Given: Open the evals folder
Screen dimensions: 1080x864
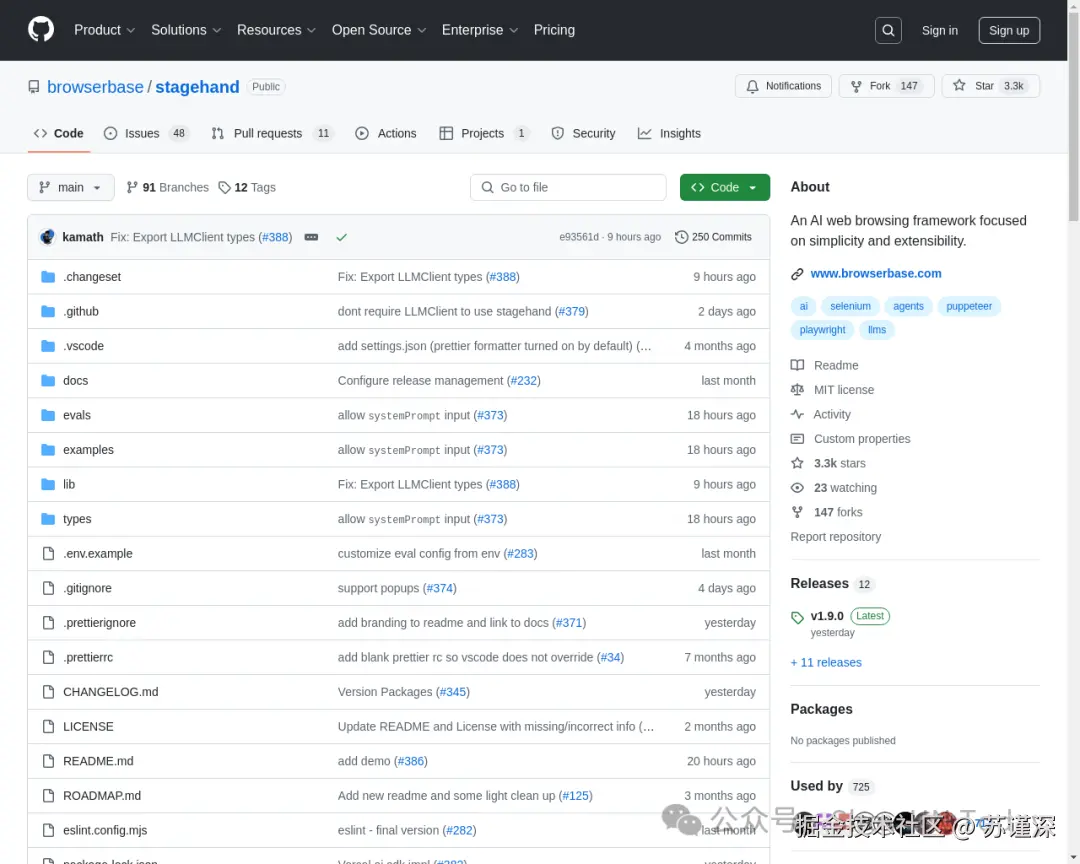Looking at the screenshot, I should click(76, 415).
